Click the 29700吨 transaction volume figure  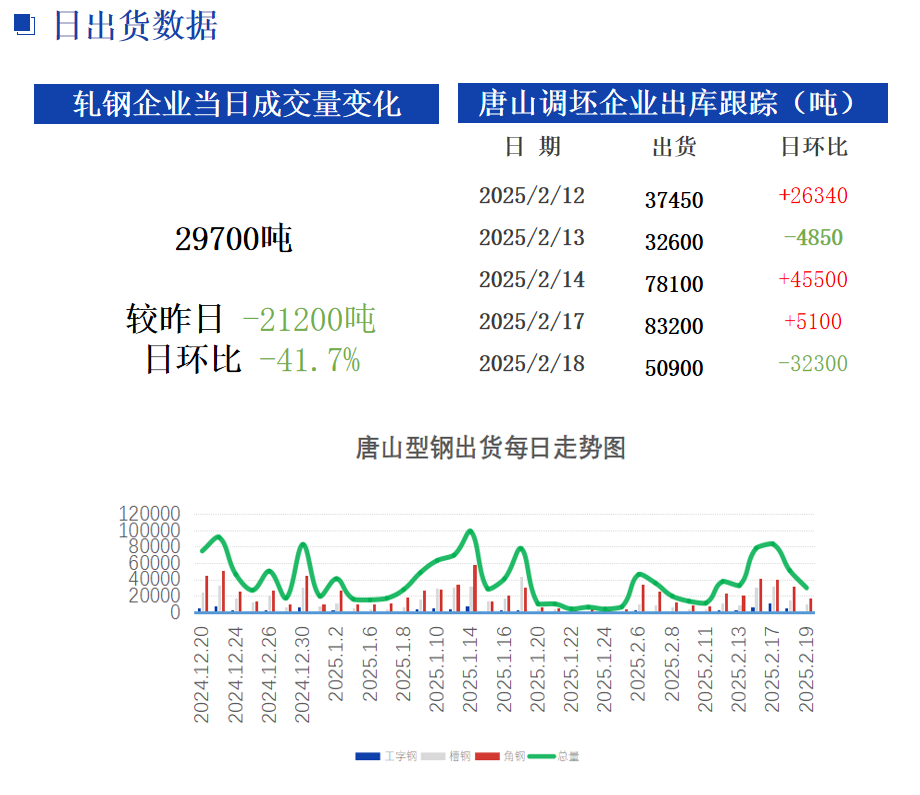[x=233, y=239]
